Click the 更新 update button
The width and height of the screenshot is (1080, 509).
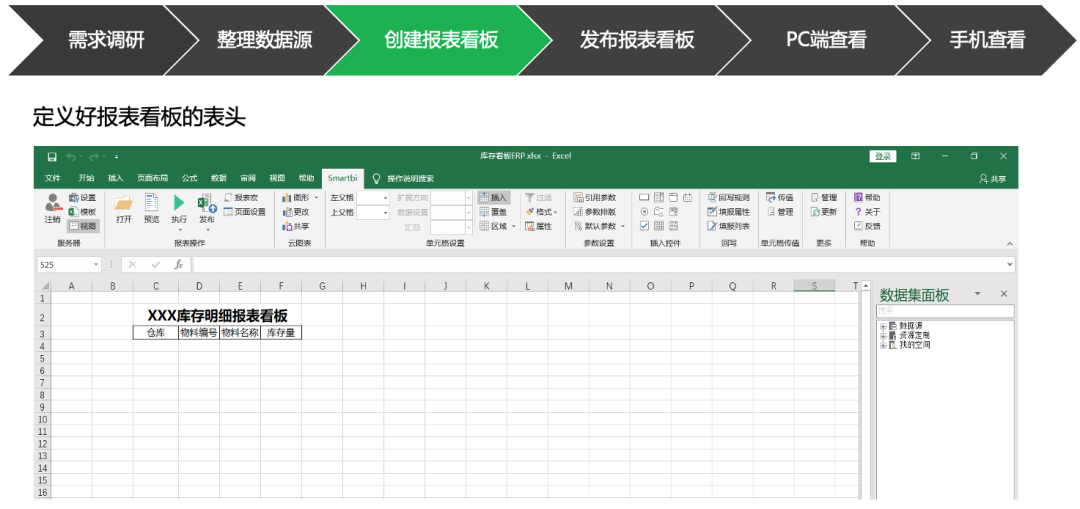pos(824,211)
